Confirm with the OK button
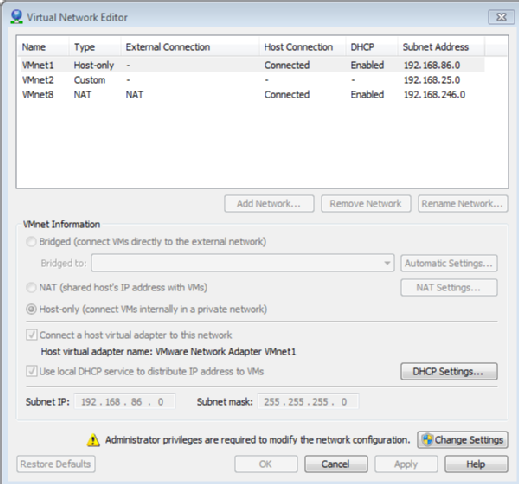 pos(266,464)
